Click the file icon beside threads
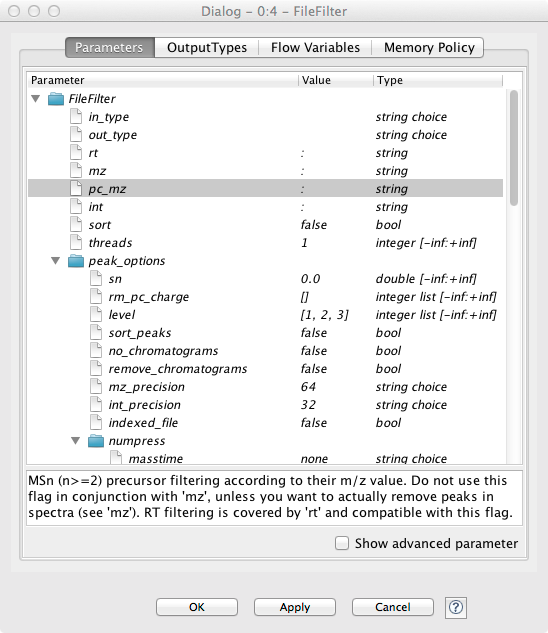Image resolution: width=548 pixels, height=633 pixels. click(x=76, y=242)
